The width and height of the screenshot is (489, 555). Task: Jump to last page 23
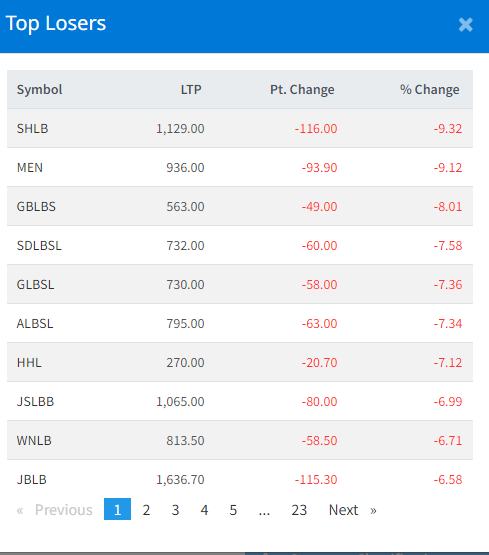[299, 510]
